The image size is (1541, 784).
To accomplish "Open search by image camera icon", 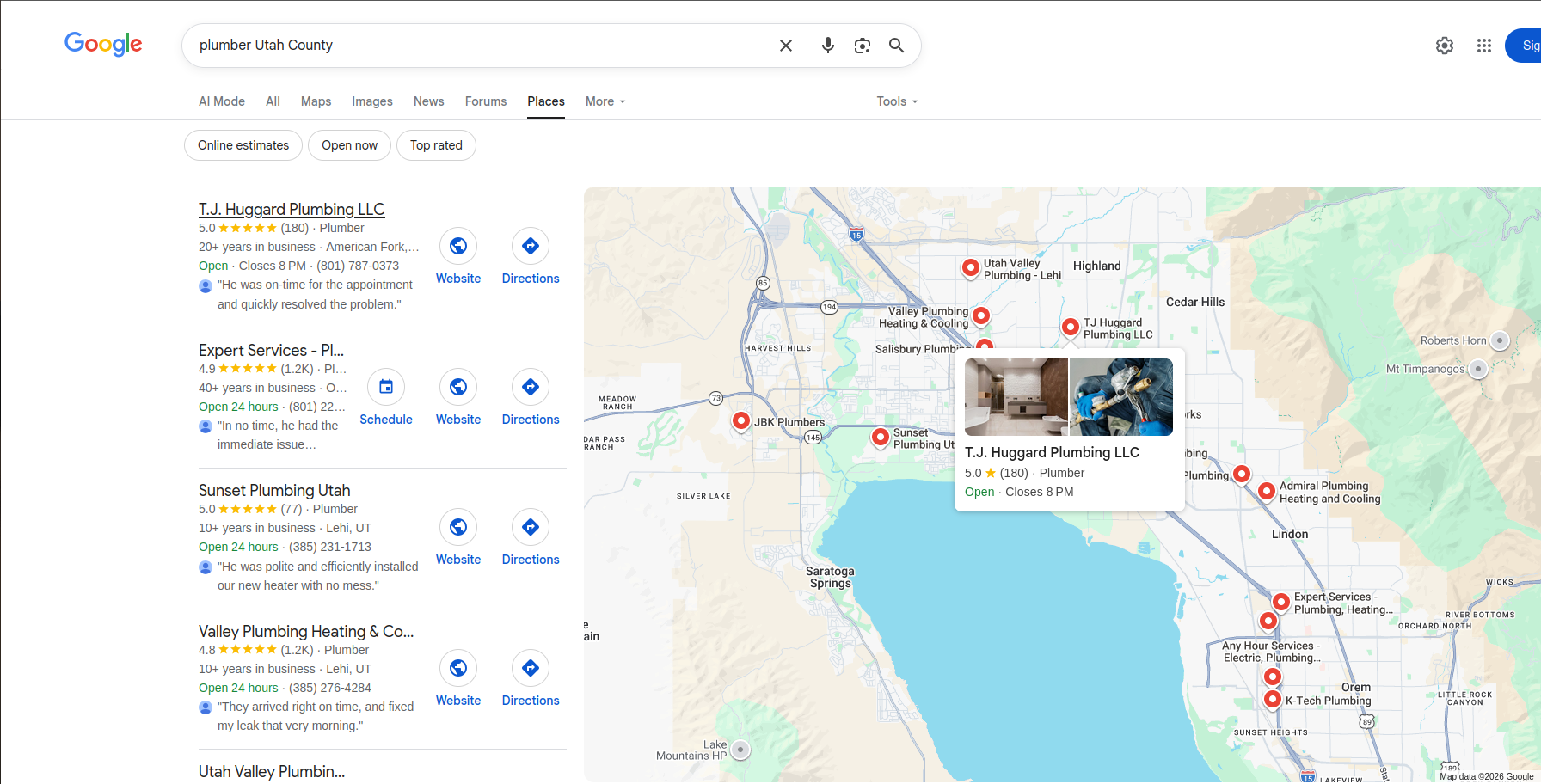I will click(x=862, y=46).
